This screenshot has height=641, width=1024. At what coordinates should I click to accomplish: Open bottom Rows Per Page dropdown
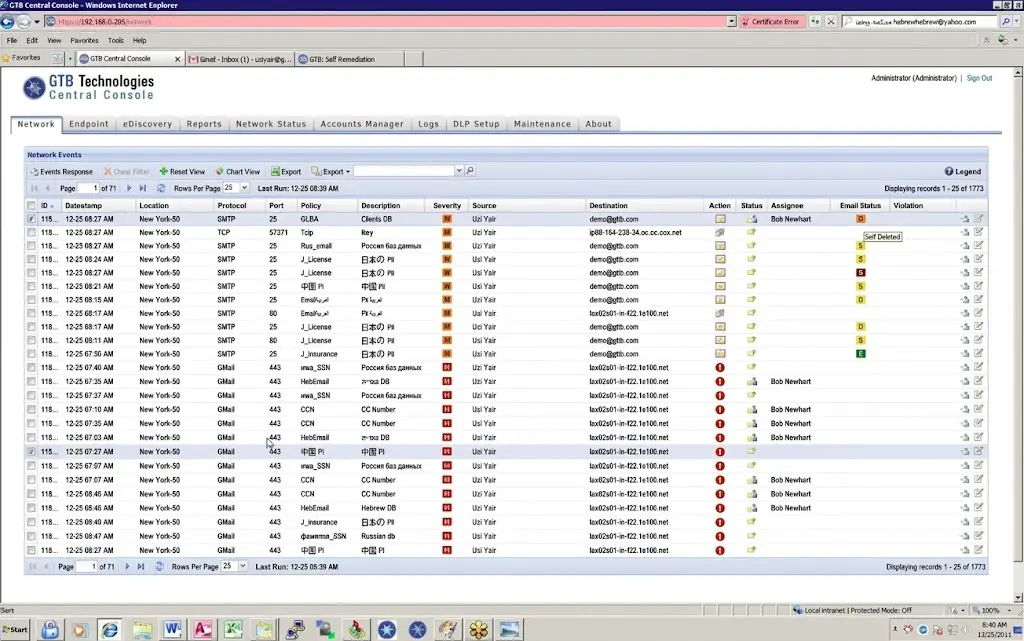(242, 567)
